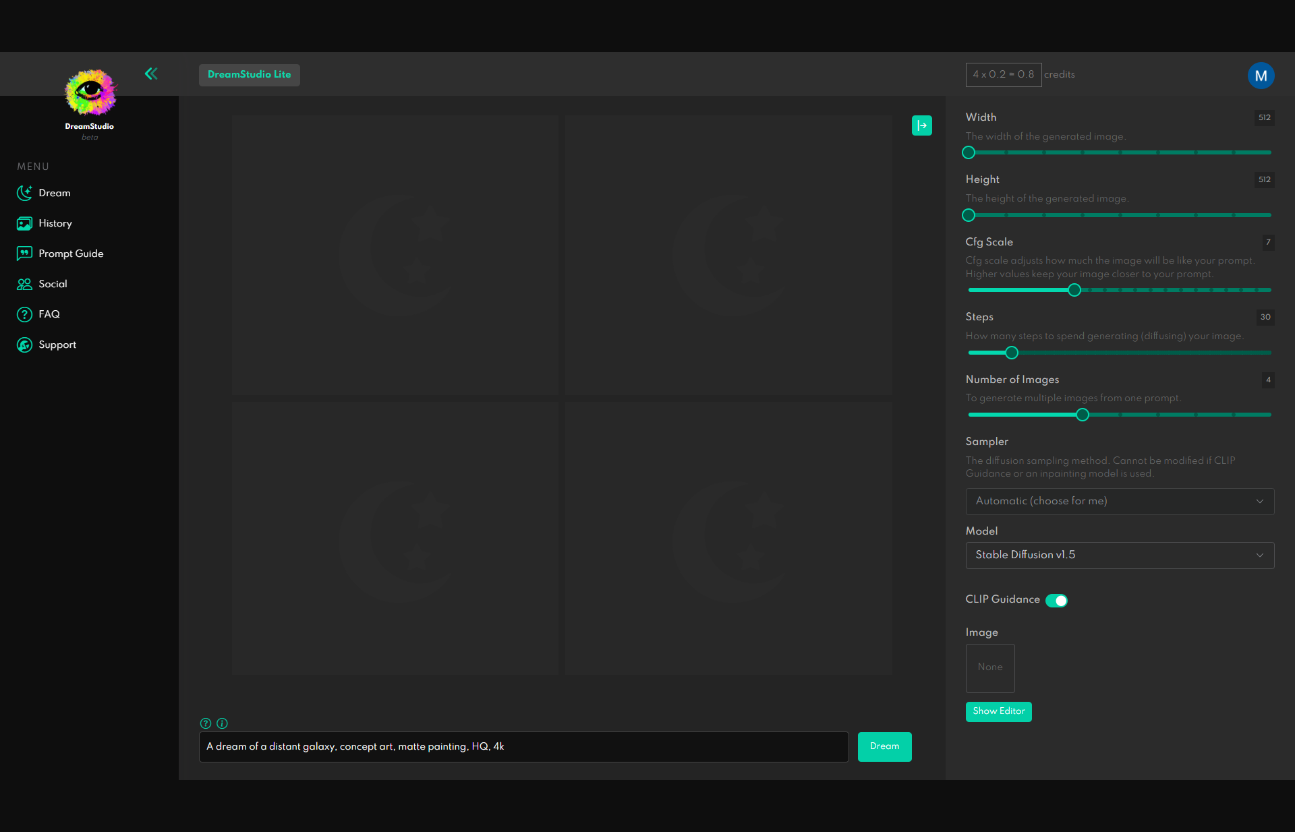Screen dimensions: 1295x832
Task: Click the Social people icon
Action: [25, 284]
